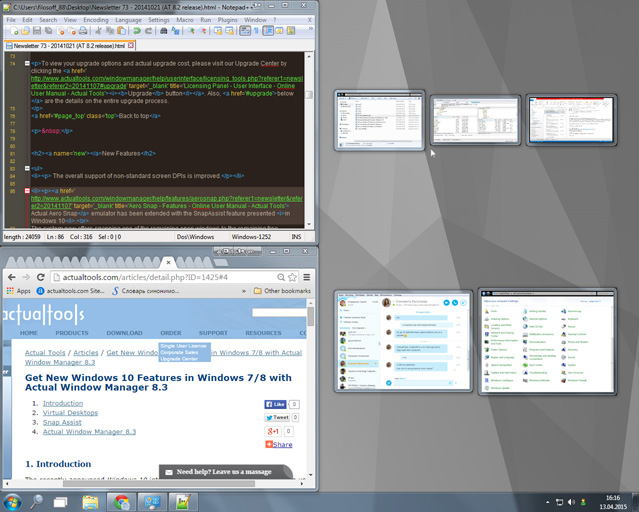This screenshot has height=512, width=639.
Task: Click the Replace icon in Notepad++ toolbar
Action: (x=175, y=31)
